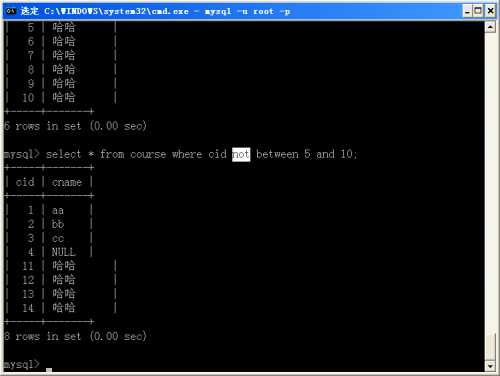Click the scrollbar up arrow
This screenshot has width=500, height=376.
490,27
